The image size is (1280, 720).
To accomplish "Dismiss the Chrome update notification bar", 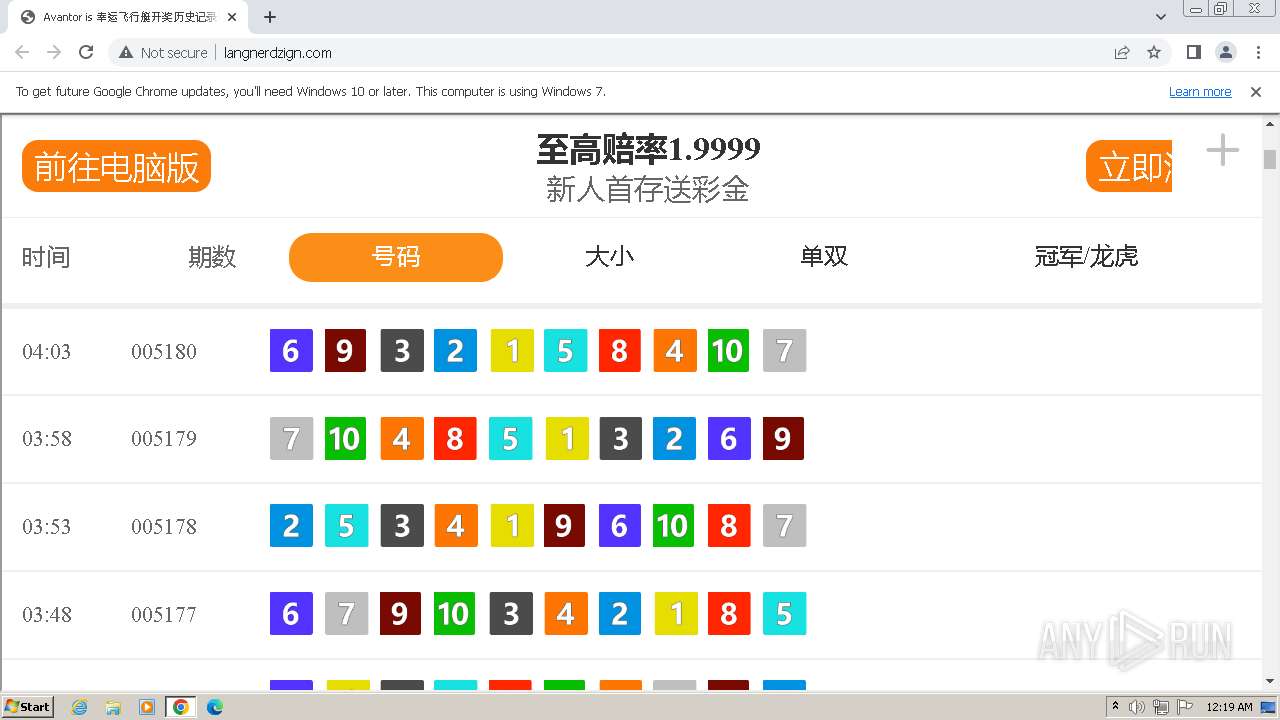I will (1256, 91).
